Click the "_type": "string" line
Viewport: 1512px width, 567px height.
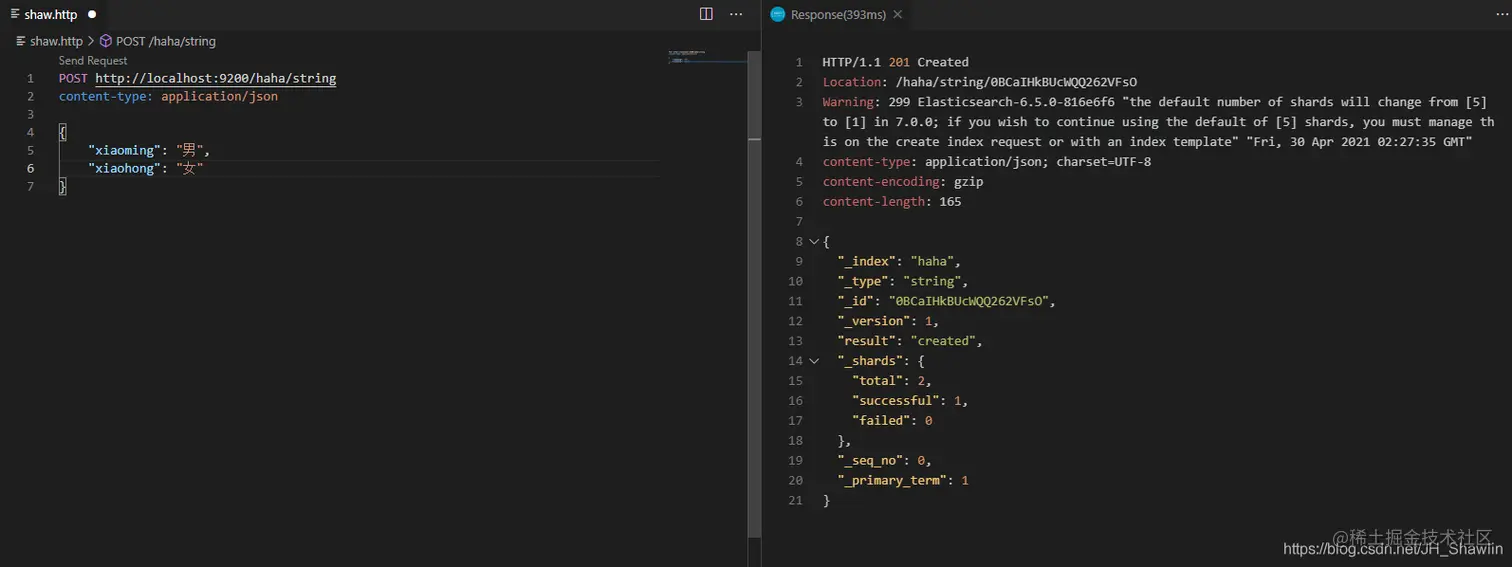(x=903, y=281)
